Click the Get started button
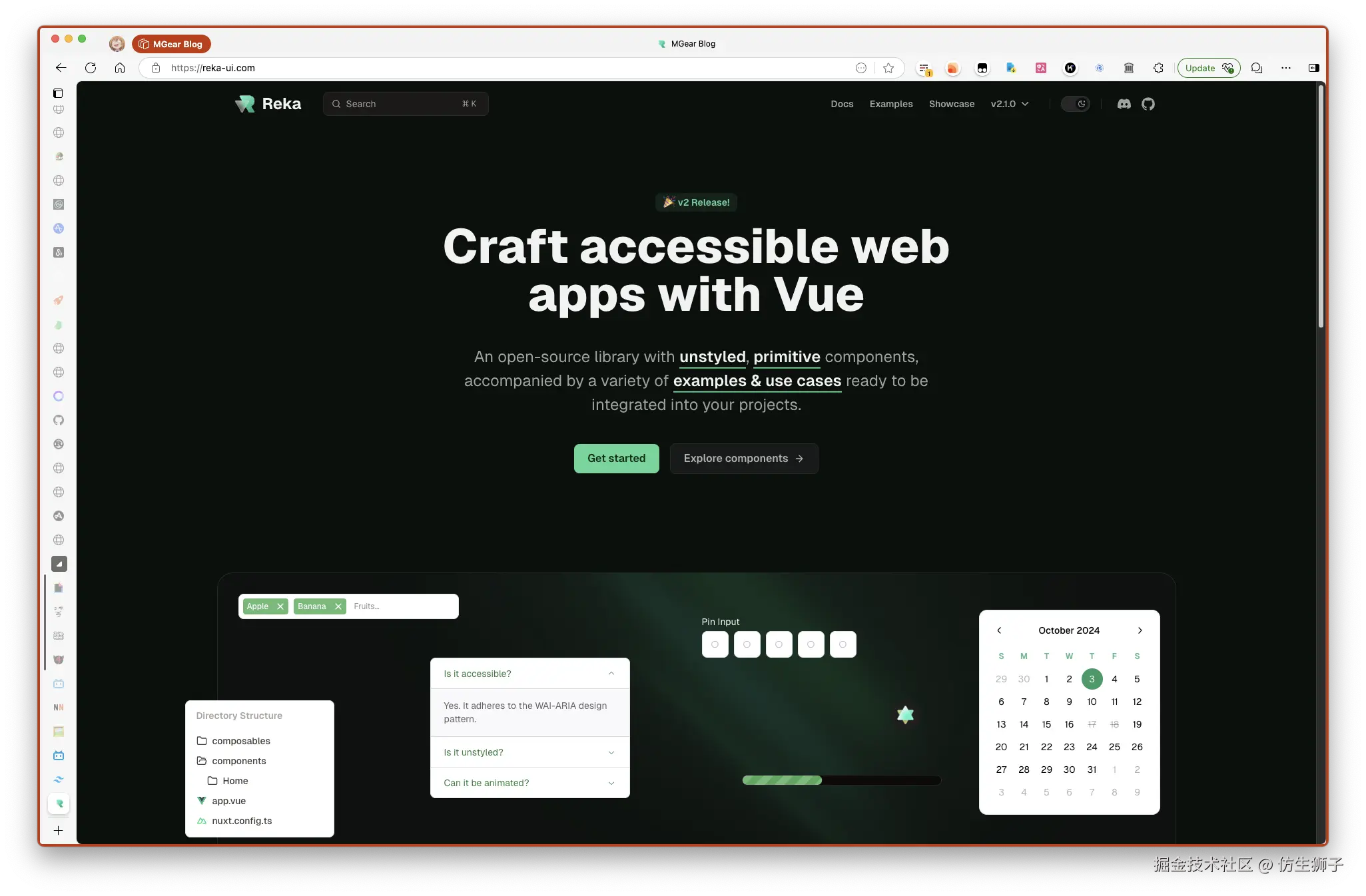The image size is (1366, 896). tap(616, 459)
